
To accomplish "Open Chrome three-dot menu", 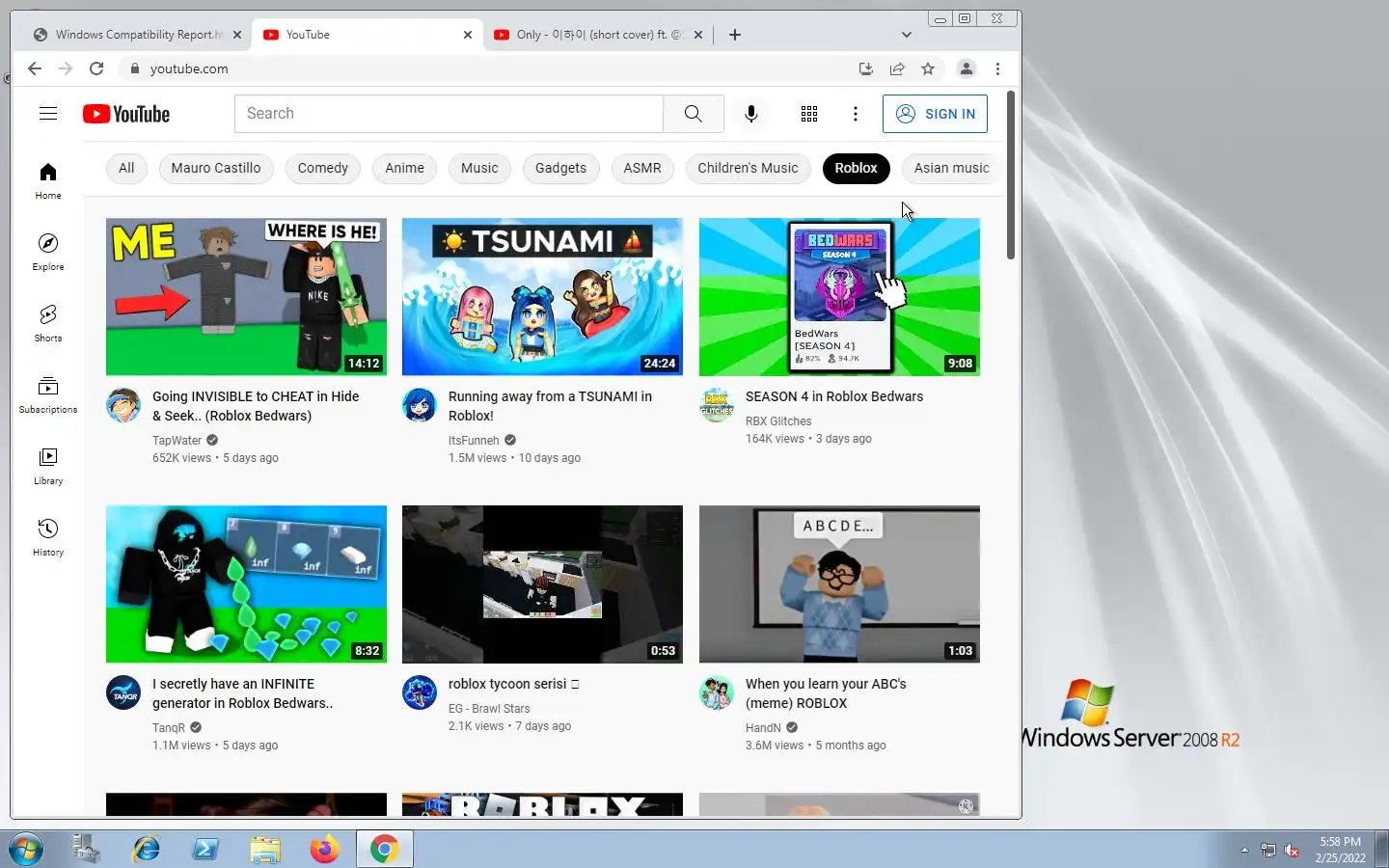I will coord(997,68).
